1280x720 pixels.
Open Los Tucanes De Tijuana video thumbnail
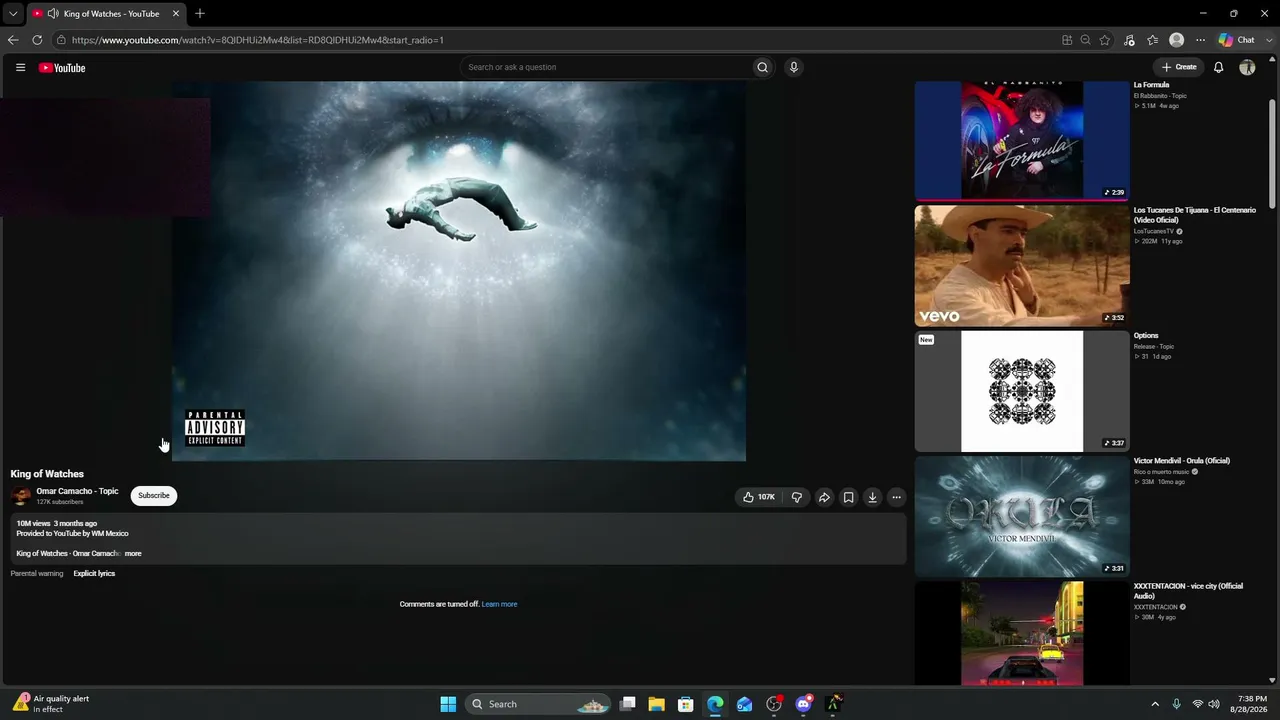[1022, 266]
